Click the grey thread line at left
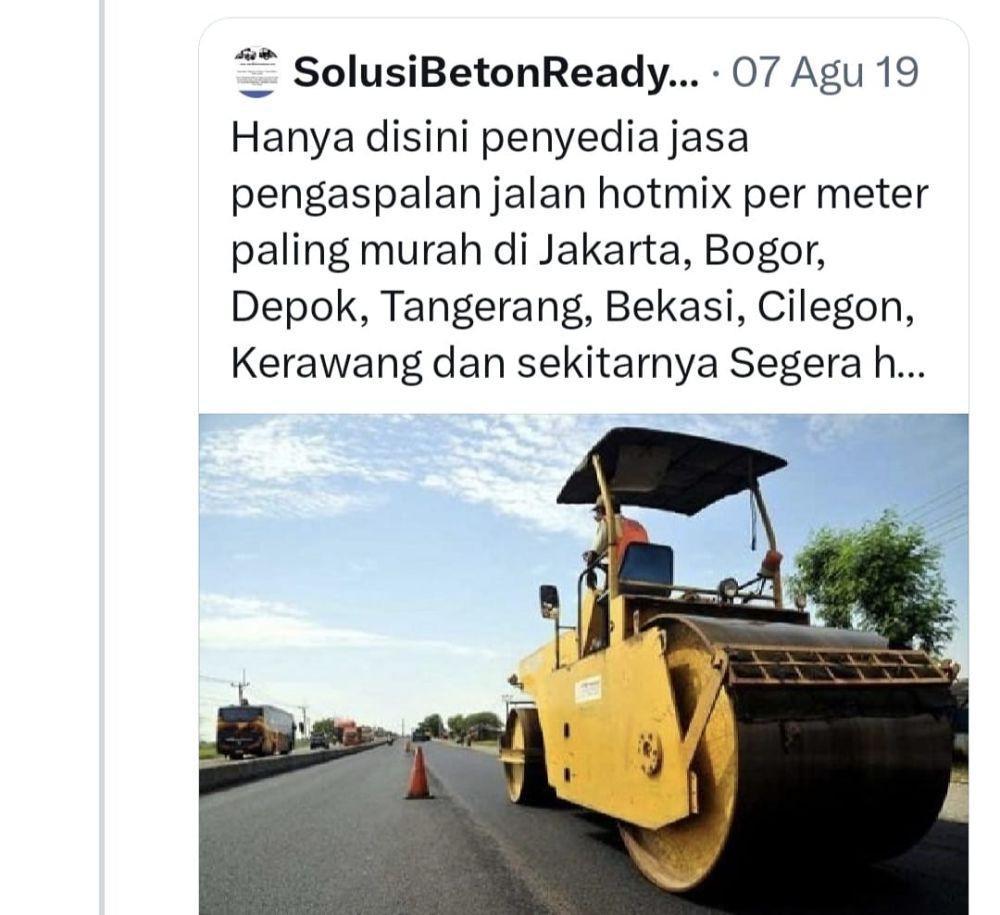Viewport: 1000px width, 915px height. pyautogui.click(x=101, y=457)
